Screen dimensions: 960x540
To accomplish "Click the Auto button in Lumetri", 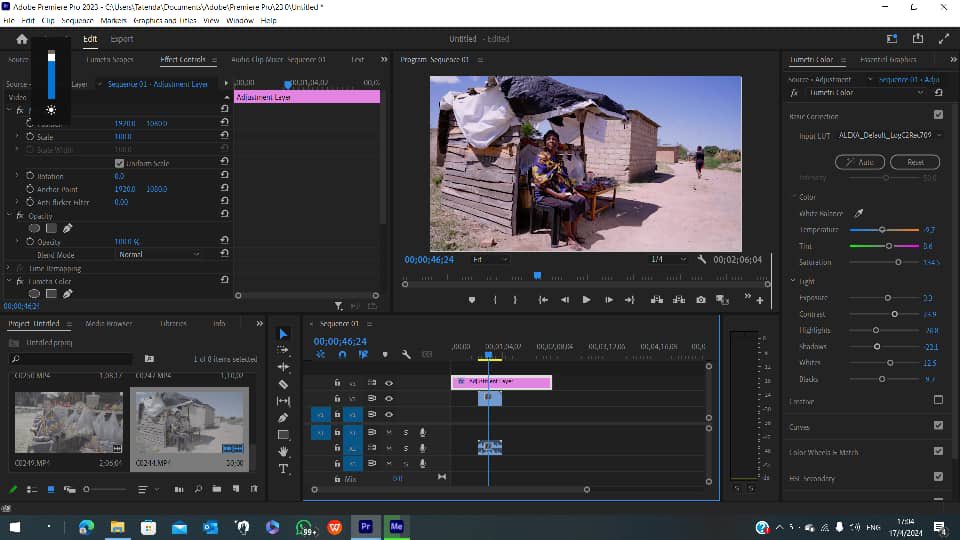I will [860, 162].
